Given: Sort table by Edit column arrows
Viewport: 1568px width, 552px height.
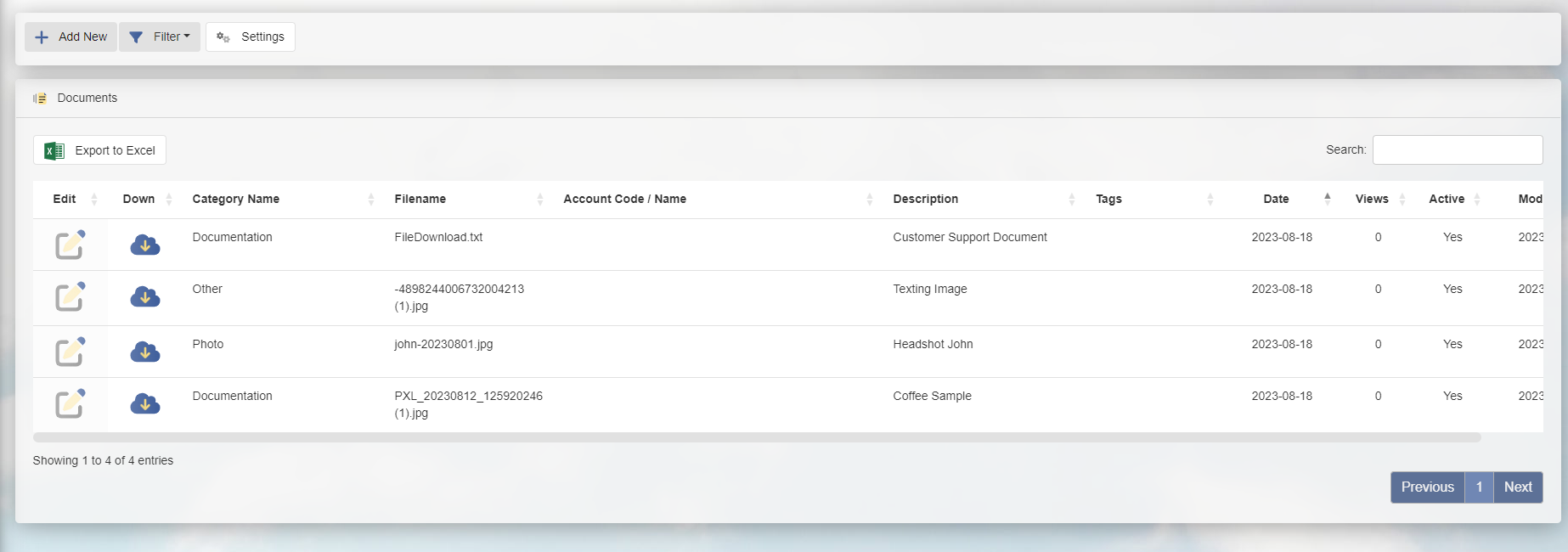Looking at the screenshot, I should coord(94,199).
